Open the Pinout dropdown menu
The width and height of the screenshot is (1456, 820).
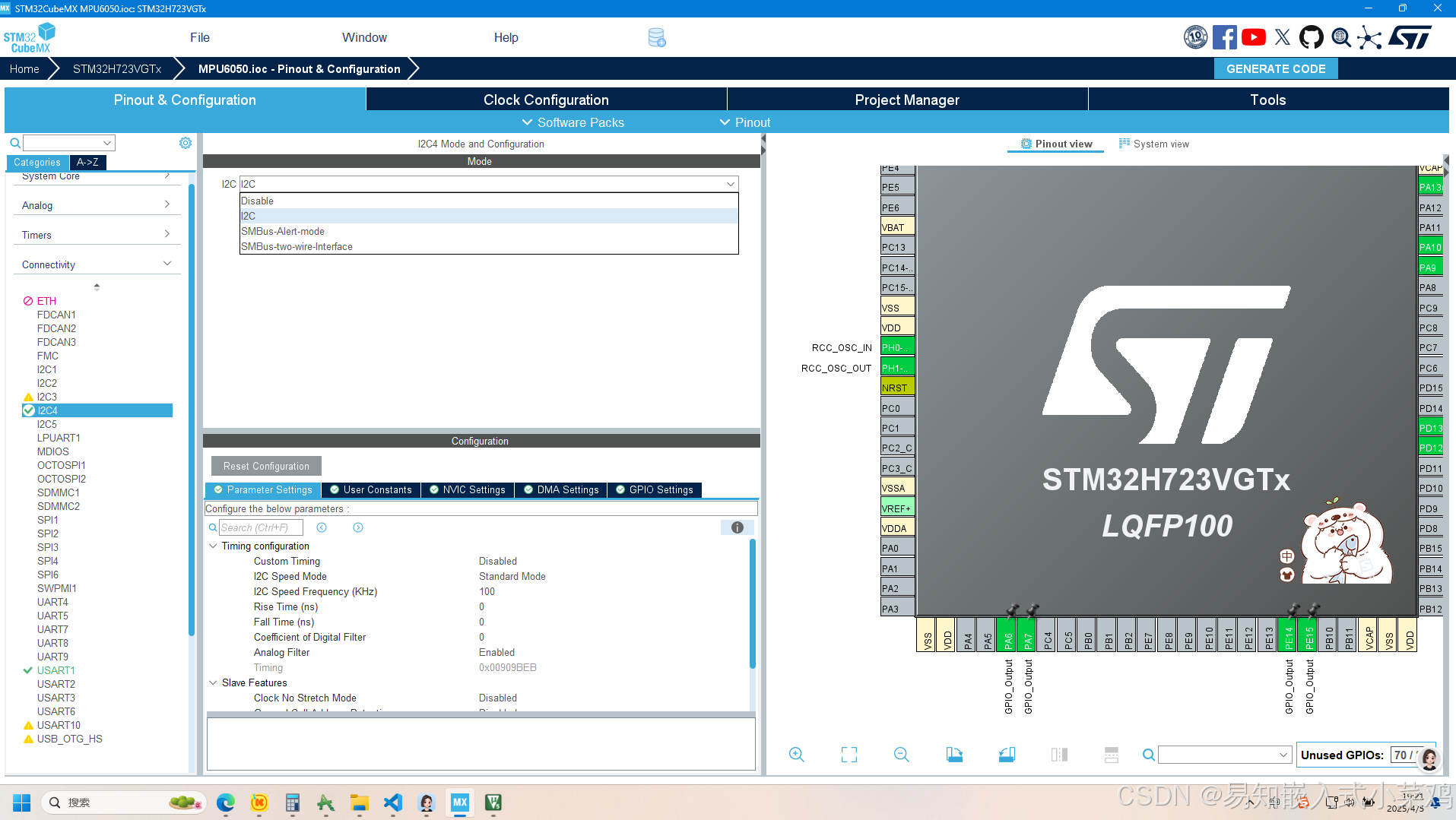click(745, 122)
